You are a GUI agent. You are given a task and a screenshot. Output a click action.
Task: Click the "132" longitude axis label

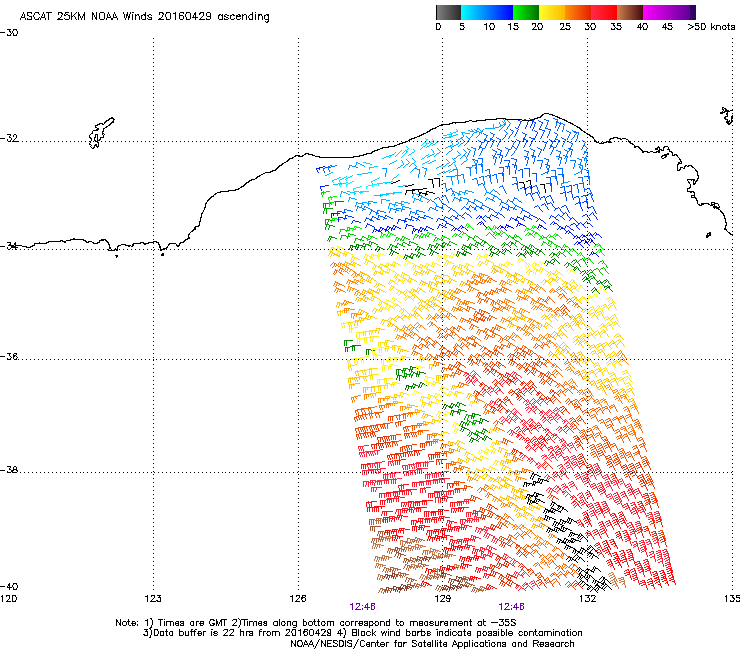tap(587, 599)
